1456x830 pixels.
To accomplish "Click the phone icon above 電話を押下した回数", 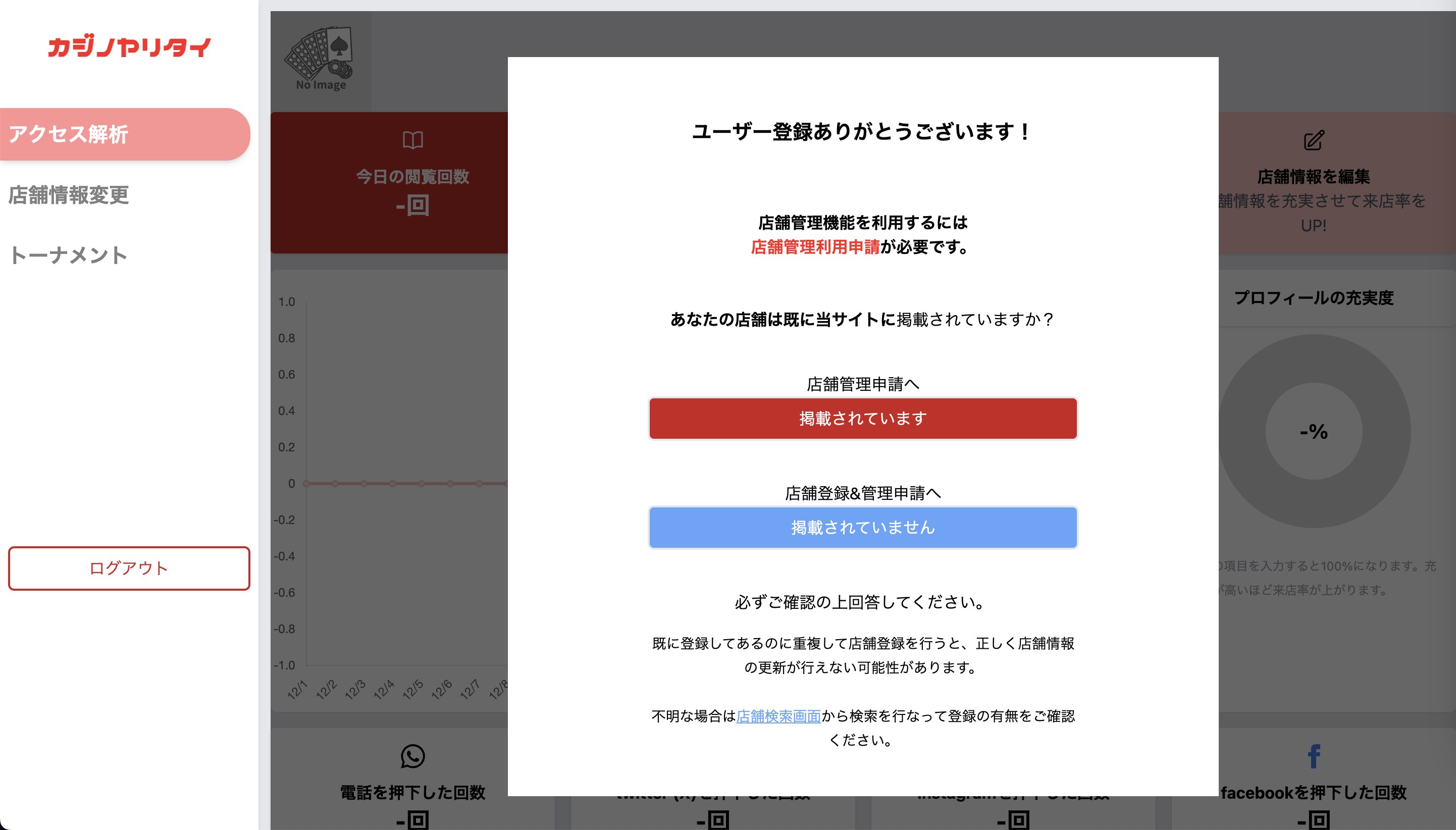I will [x=412, y=756].
